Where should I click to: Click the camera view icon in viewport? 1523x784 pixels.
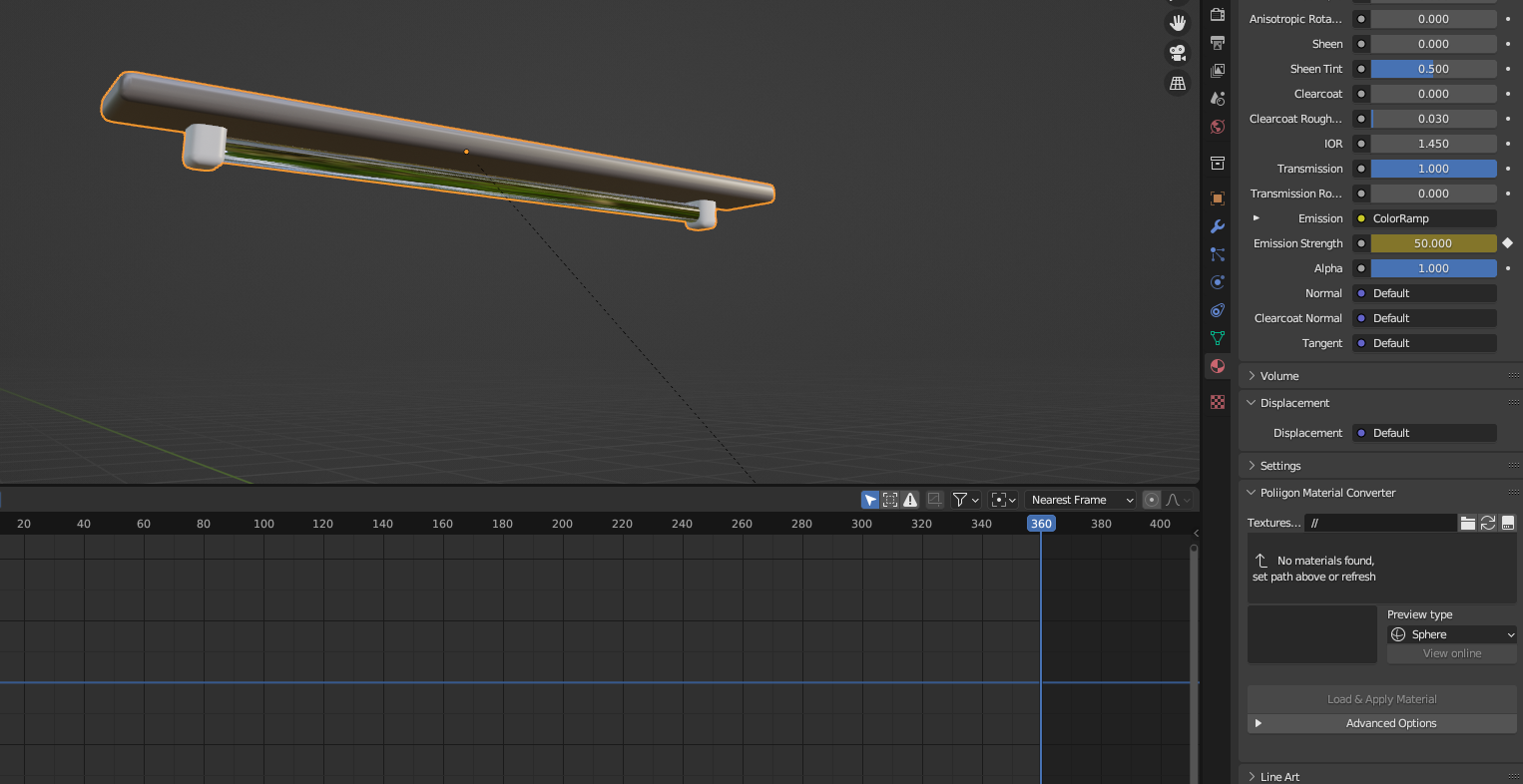click(1178, 53)
